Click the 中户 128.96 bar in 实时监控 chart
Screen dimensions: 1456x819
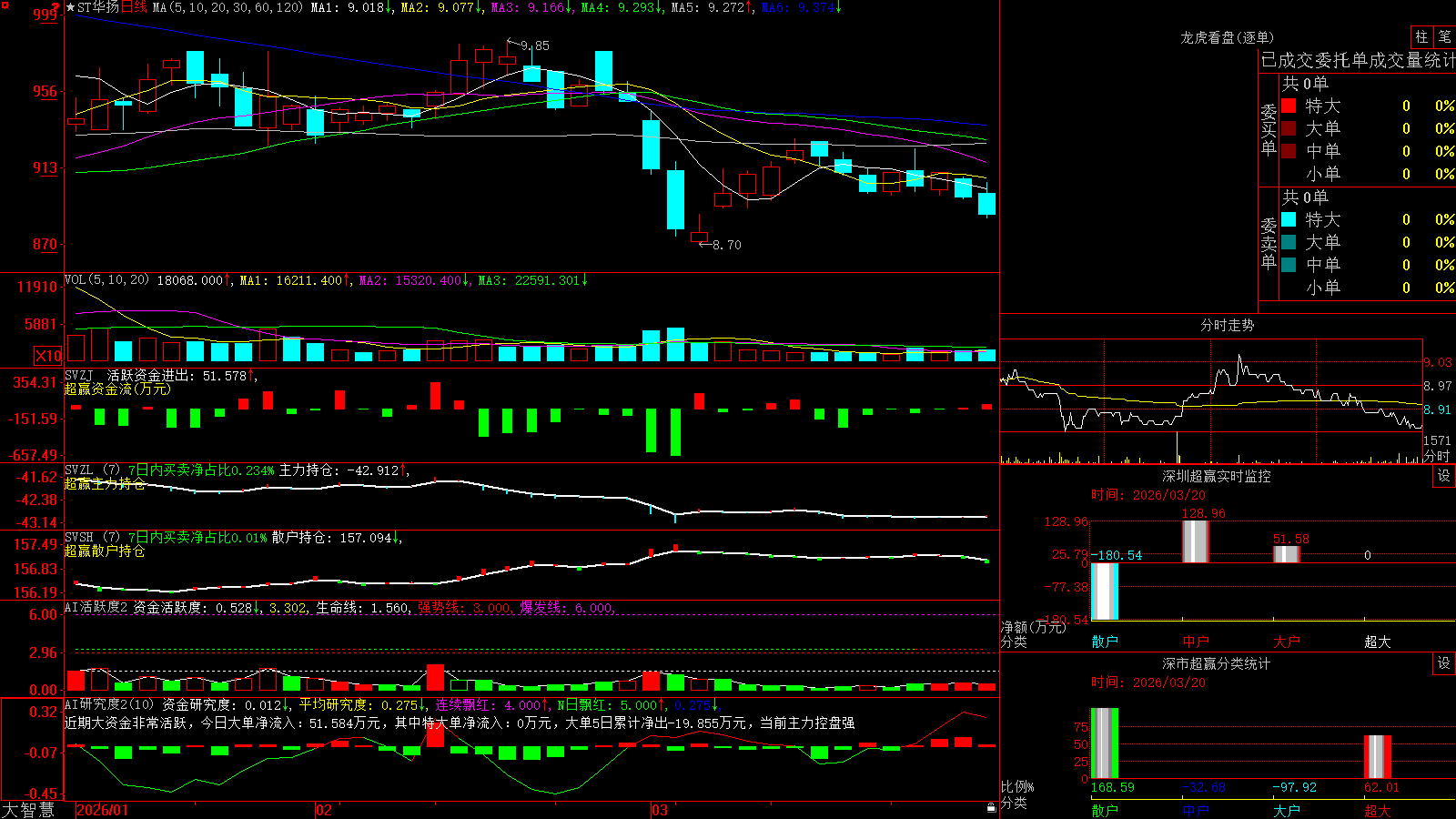coord(1195,541)
